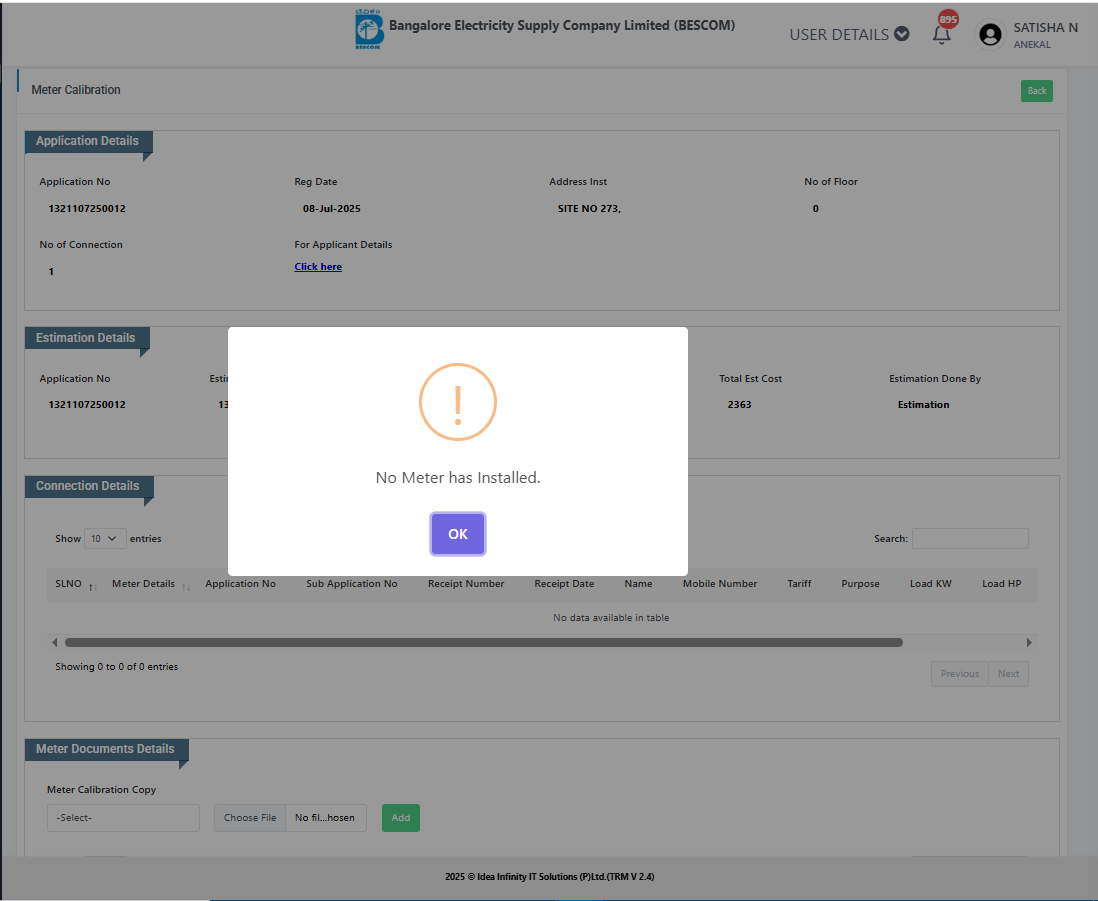Click the Sub Application No column header
The width and height of the screenshot is (1098, 901).
(352, 584)
